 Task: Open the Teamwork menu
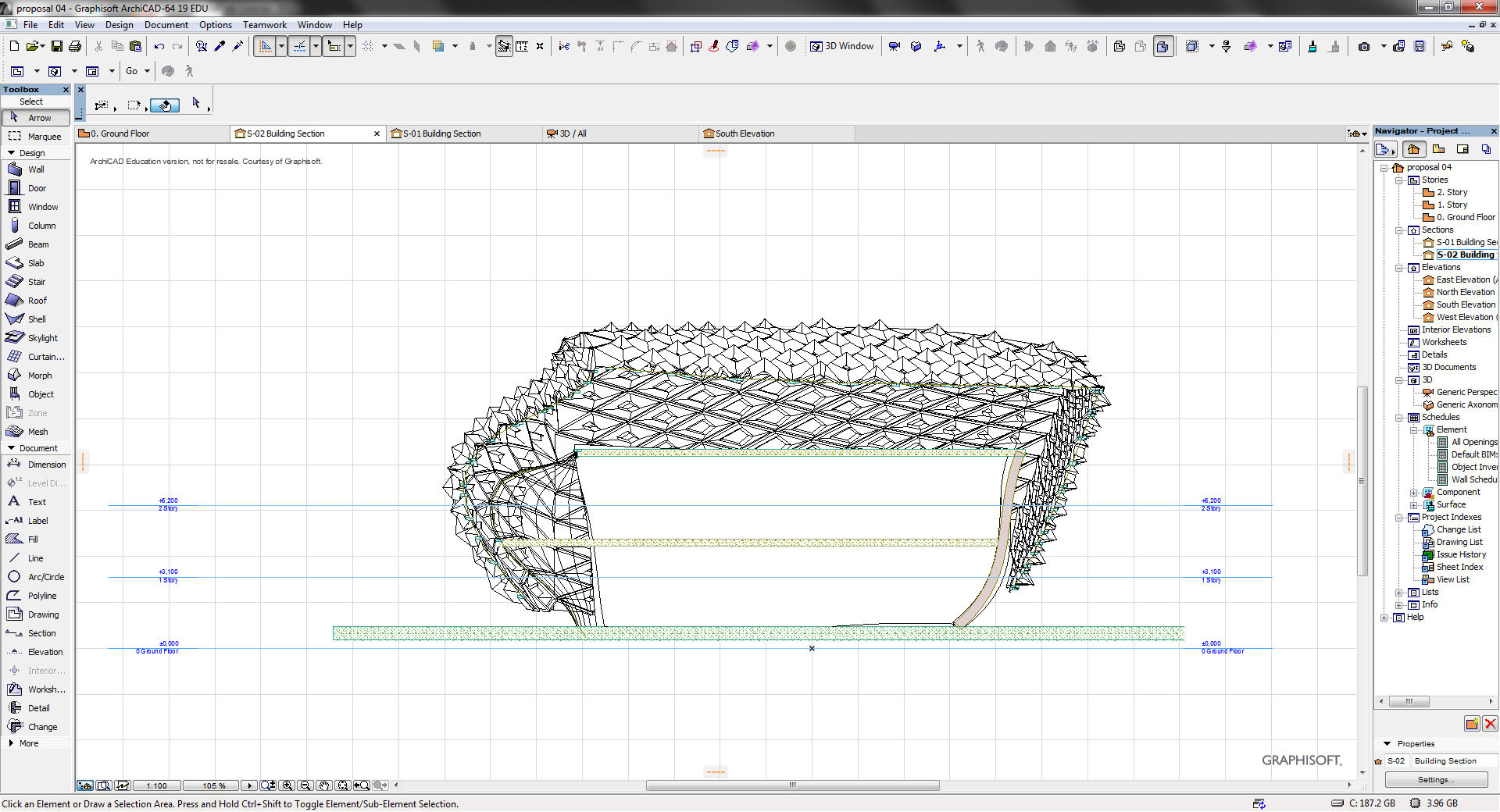[264, 25]
